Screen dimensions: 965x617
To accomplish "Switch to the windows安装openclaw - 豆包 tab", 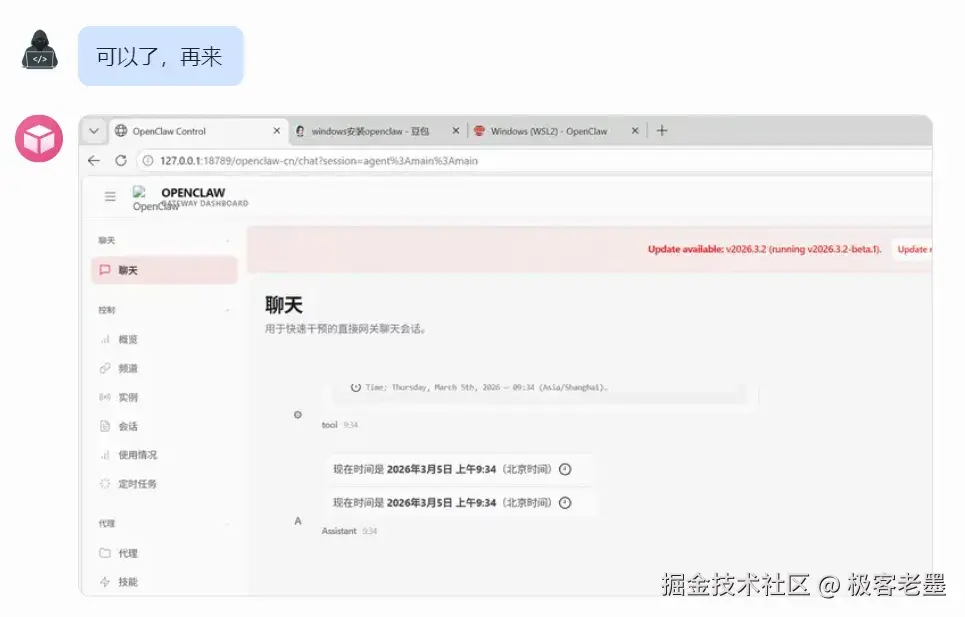I will [370, 130].
